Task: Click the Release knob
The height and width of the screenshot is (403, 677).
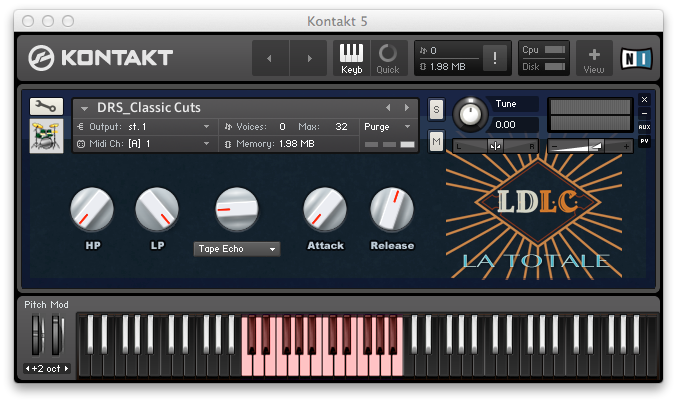Action: click(x=392, y=209)
